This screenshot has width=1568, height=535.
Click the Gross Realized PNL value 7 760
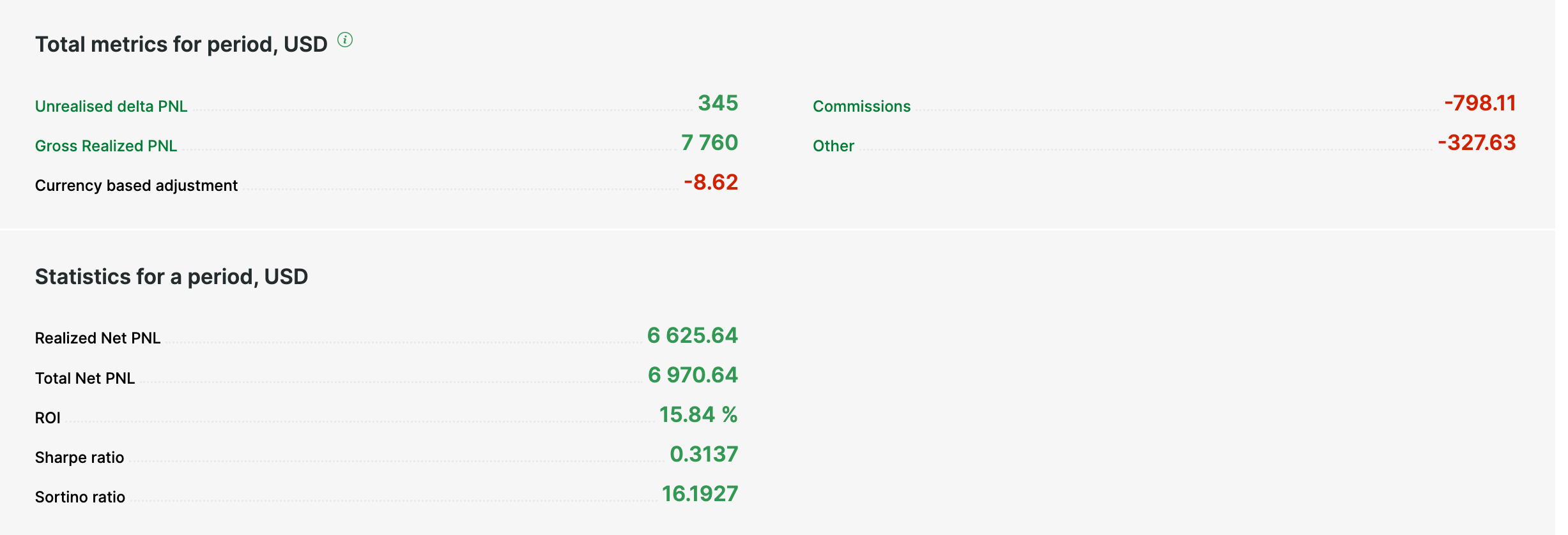point(709,143)
